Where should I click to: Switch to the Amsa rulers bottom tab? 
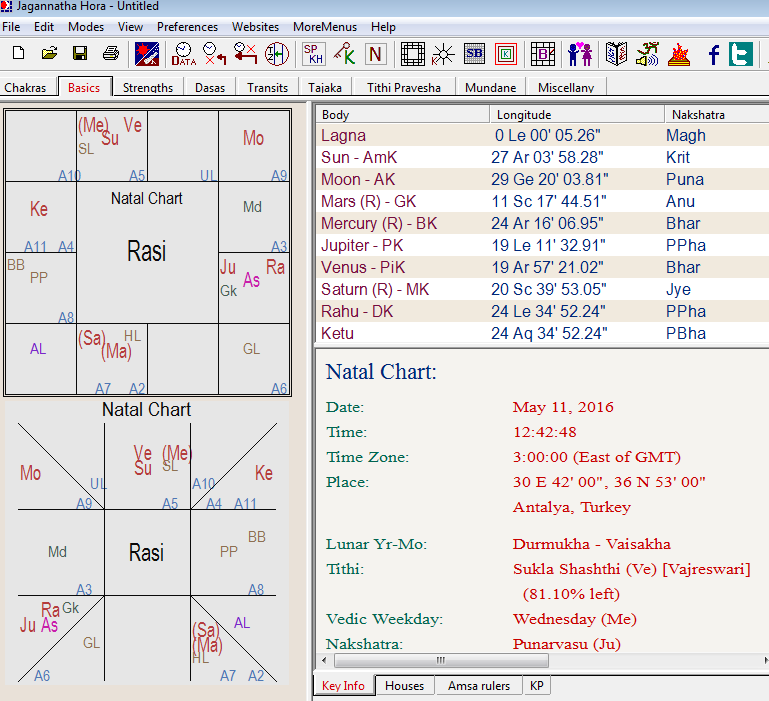point(479,685)
